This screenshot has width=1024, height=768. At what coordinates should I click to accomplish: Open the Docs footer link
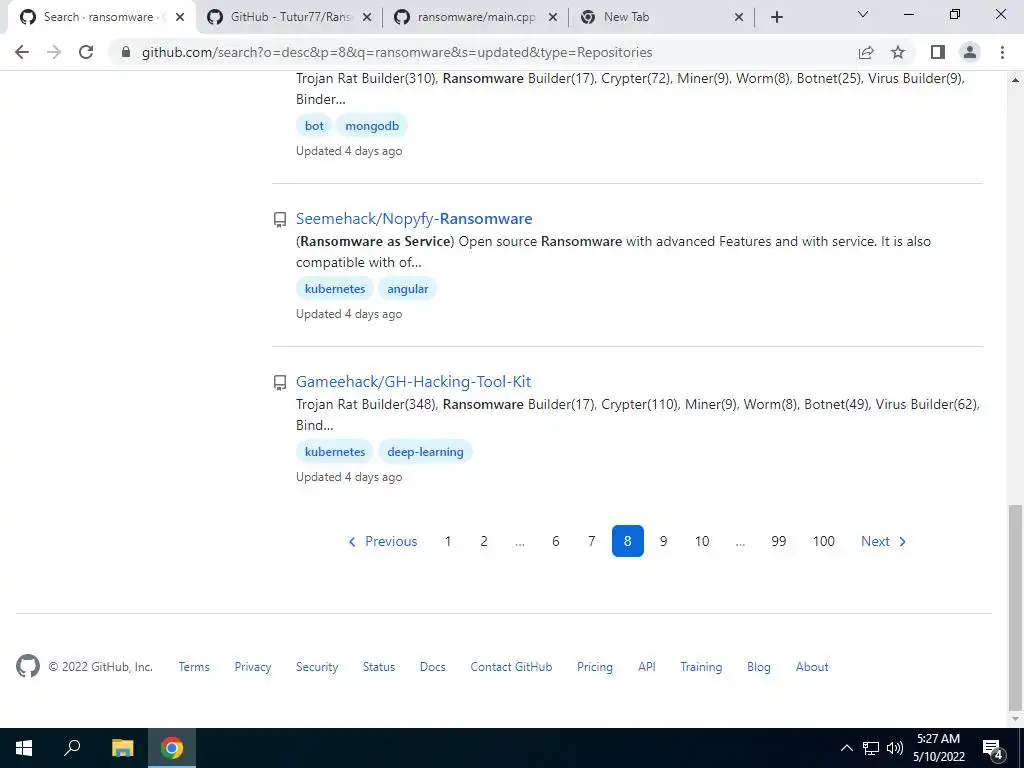pos(432,667)
